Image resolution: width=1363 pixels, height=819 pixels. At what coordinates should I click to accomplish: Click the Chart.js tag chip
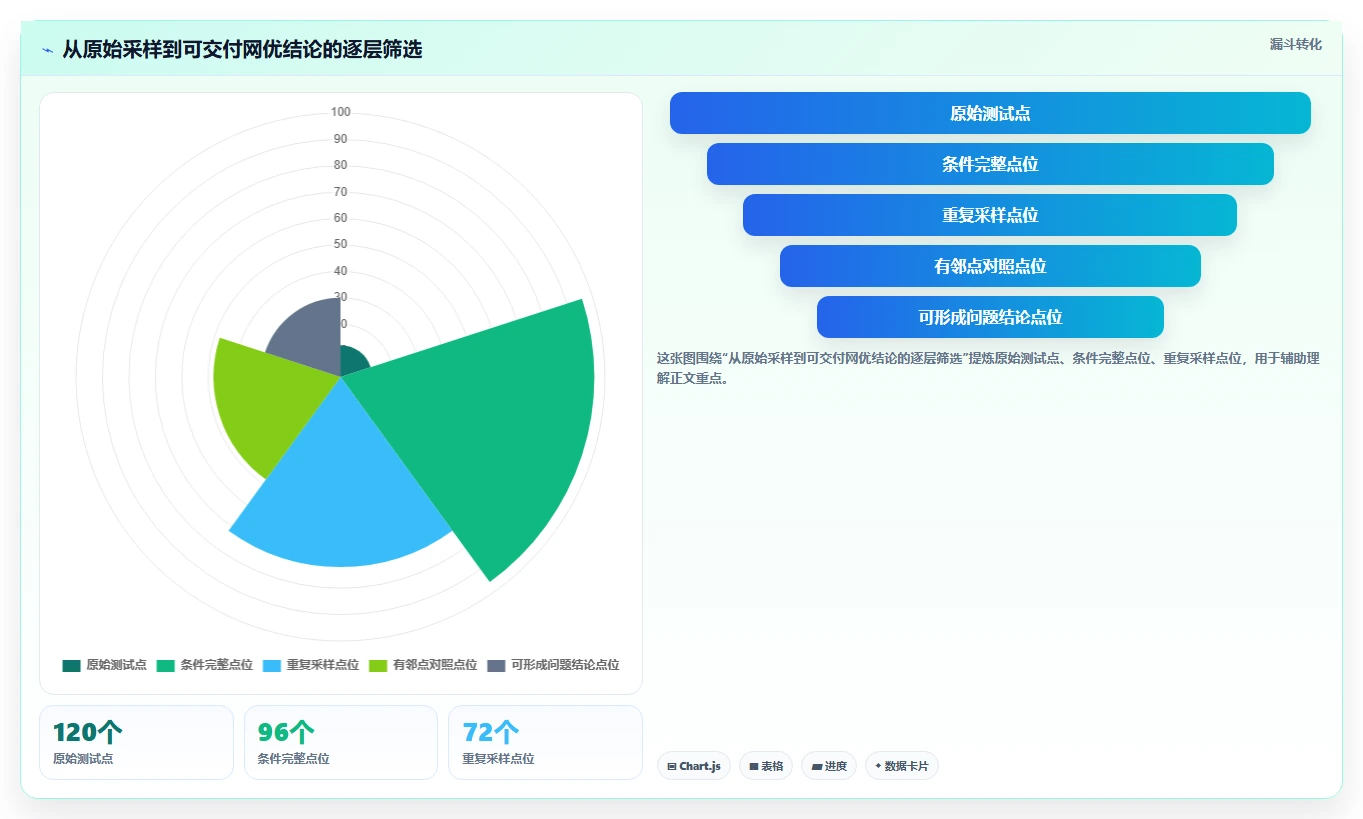coord(694,766)
